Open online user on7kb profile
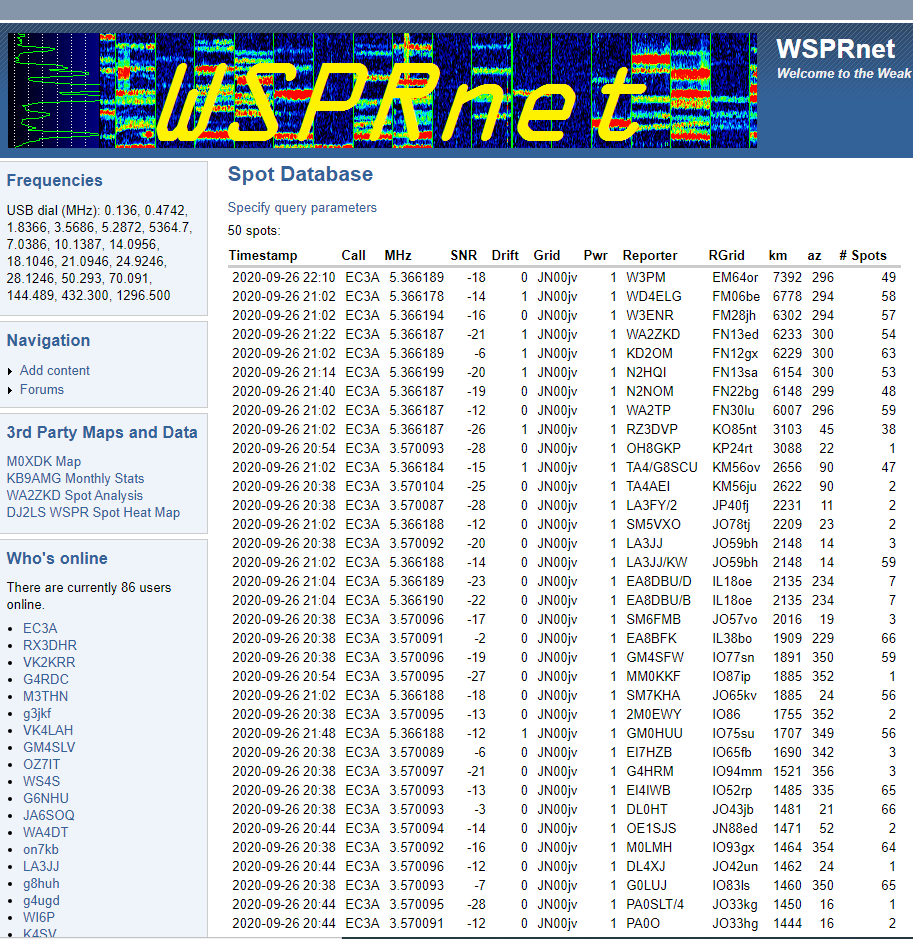Image resolution: width=913 pixels, height=939 pixels. 41,849
